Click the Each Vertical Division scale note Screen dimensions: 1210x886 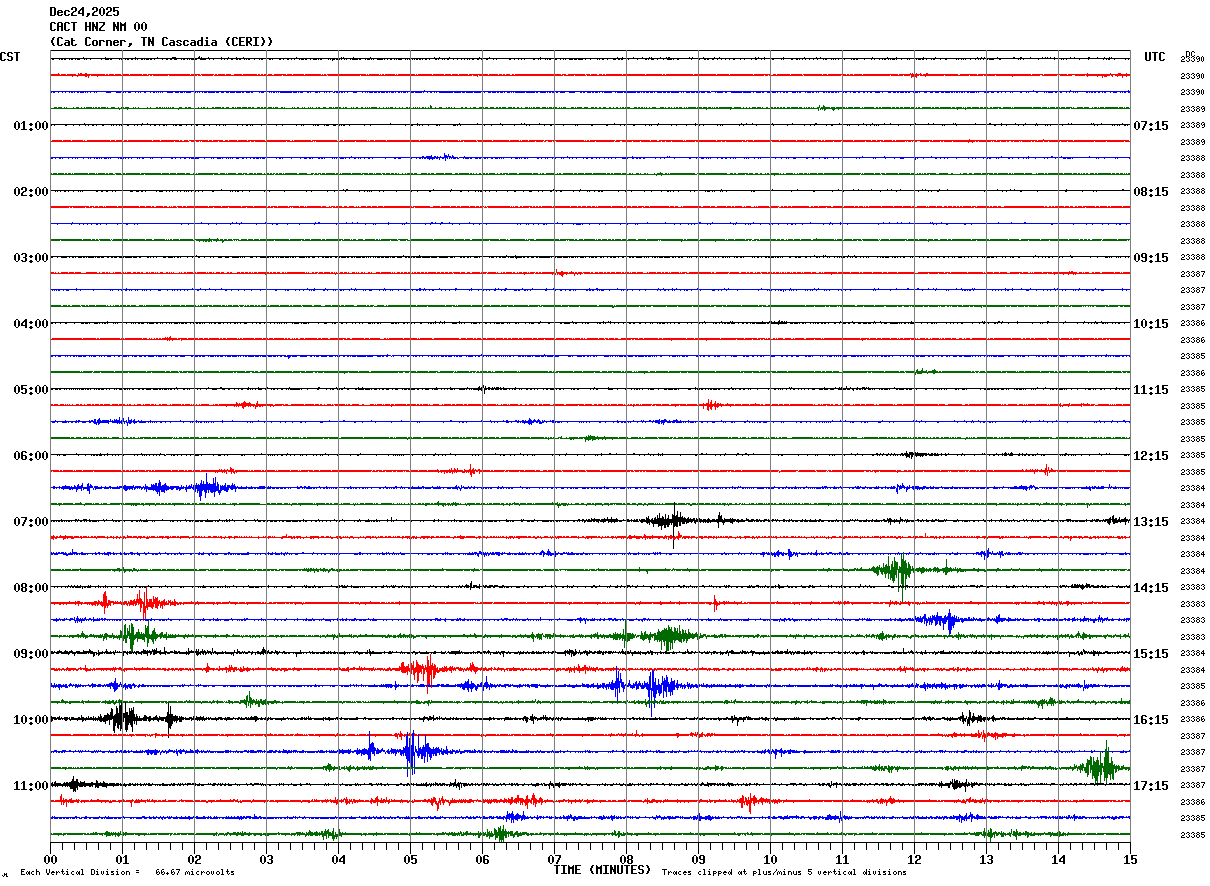[x=127, y=873]
